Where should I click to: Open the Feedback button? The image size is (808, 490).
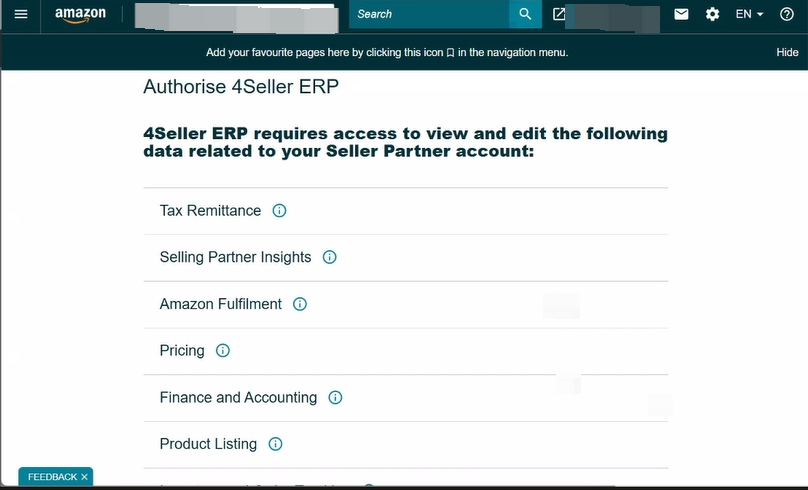click(x=51, y=477)
